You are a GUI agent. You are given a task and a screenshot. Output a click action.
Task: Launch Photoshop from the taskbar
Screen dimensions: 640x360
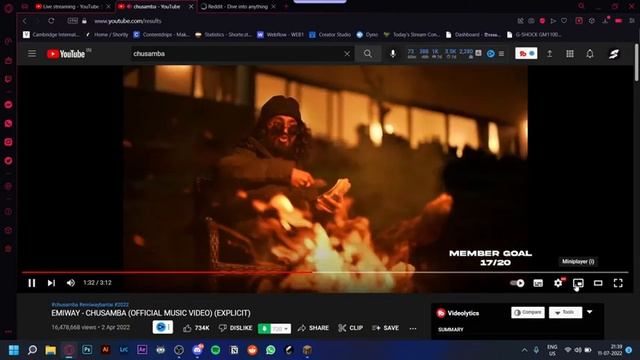tap(87, 350)
